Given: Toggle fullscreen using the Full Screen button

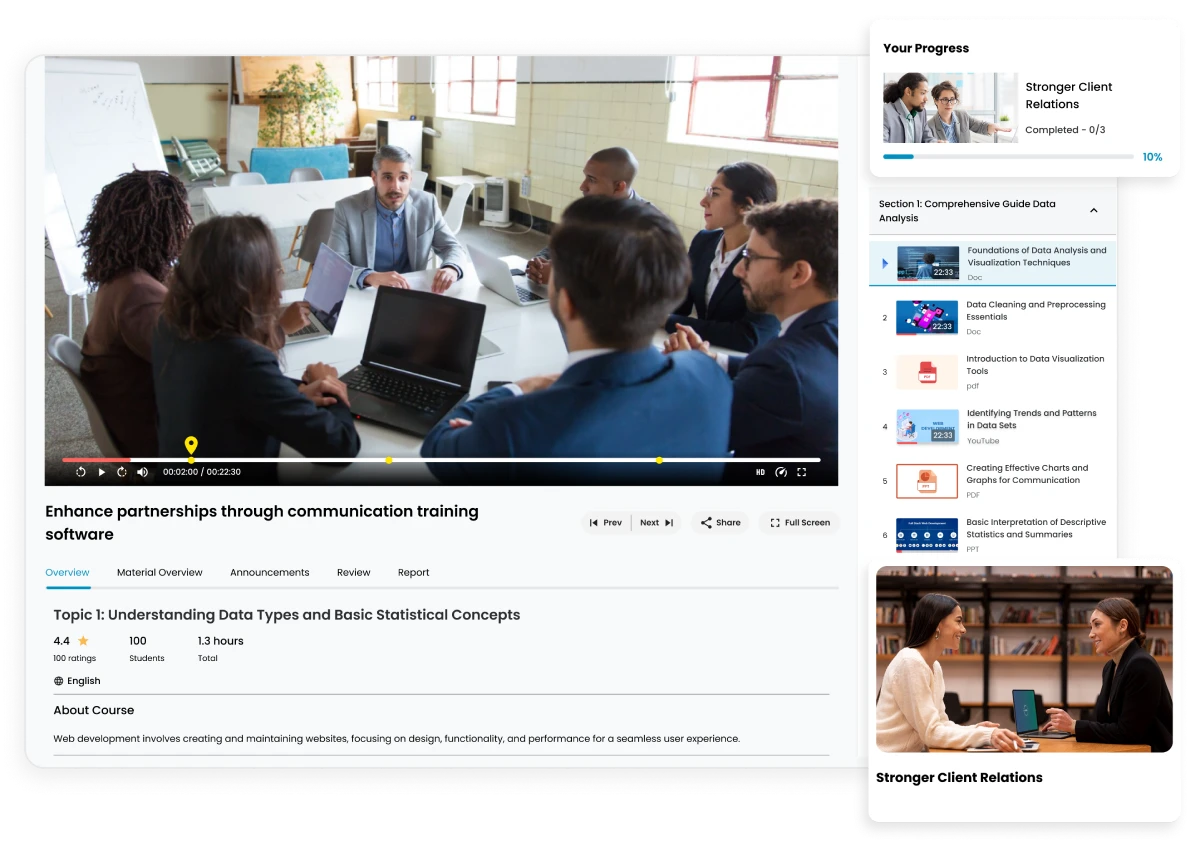Looking at the screenshot, I should (x=798, y=522).
